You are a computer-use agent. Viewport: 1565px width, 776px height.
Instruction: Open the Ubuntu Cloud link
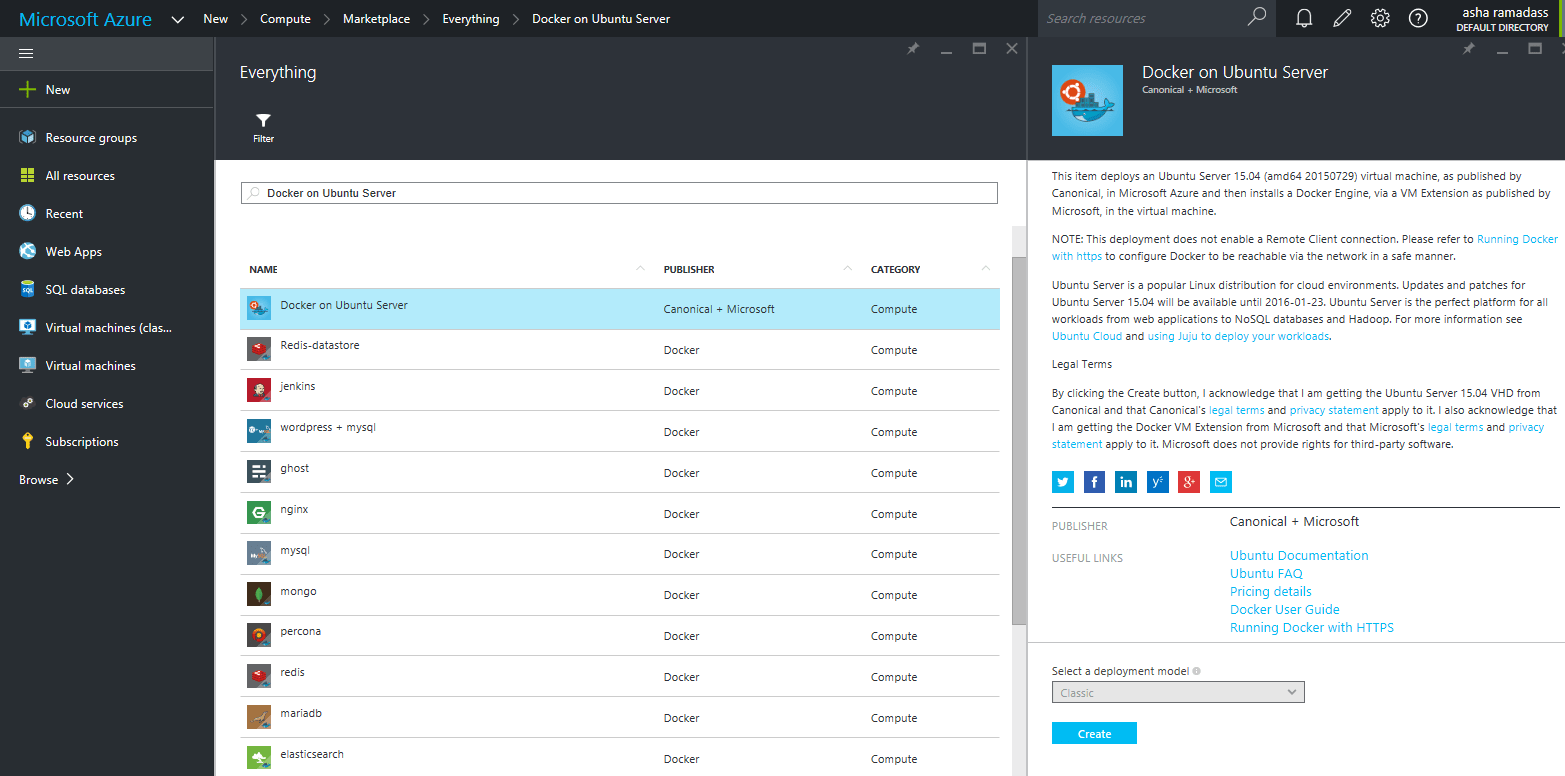pos(1087,336)
